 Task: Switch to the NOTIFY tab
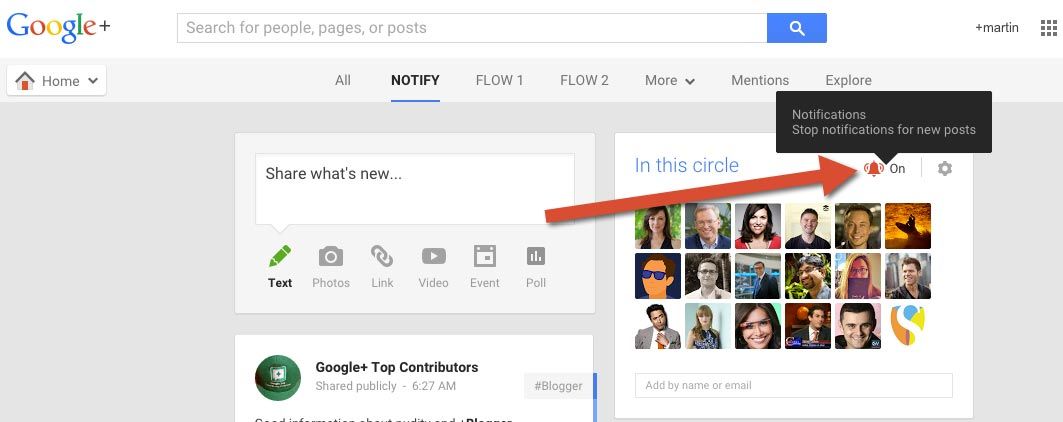coord(416,80)
